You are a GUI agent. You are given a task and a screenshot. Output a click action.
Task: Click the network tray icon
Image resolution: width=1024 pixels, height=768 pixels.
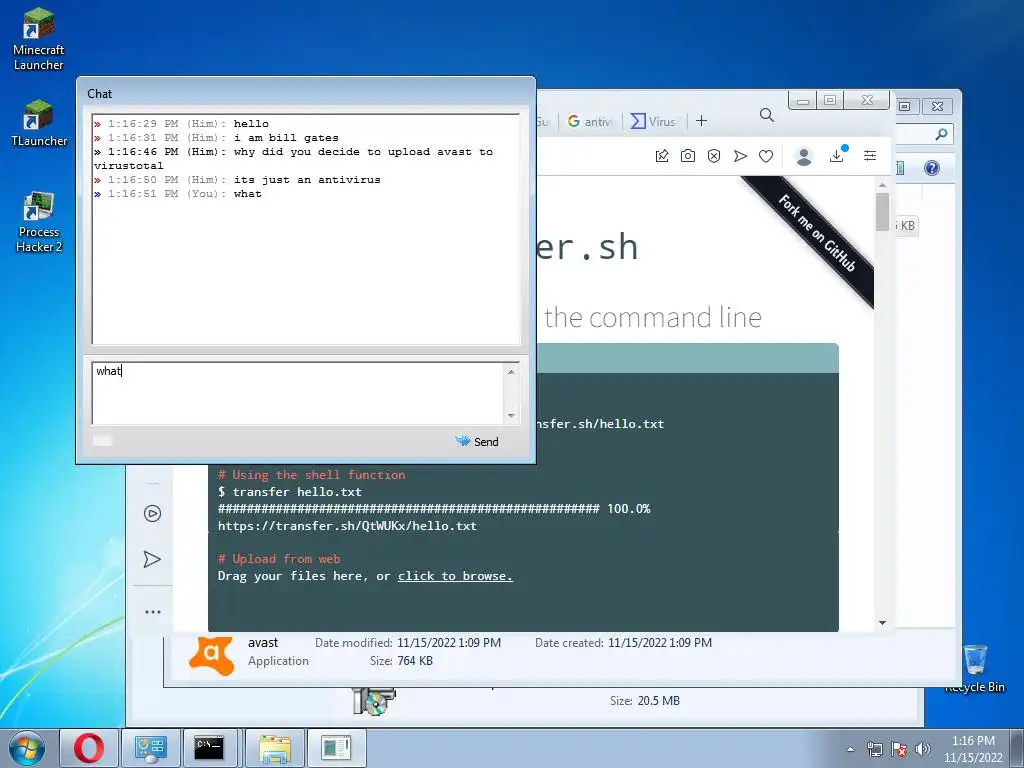pos(874,749)
